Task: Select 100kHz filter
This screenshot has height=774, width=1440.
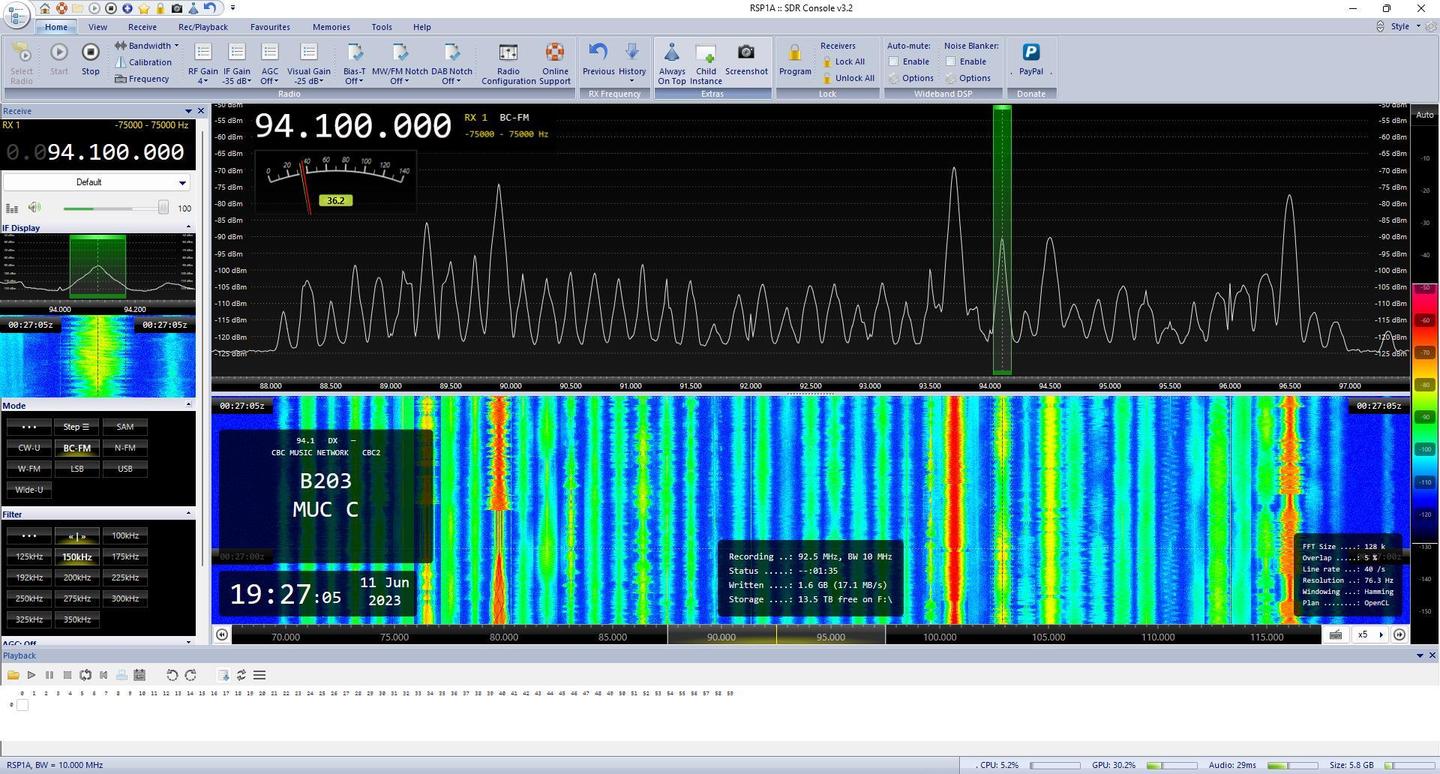Action: (x=125, y=536)
